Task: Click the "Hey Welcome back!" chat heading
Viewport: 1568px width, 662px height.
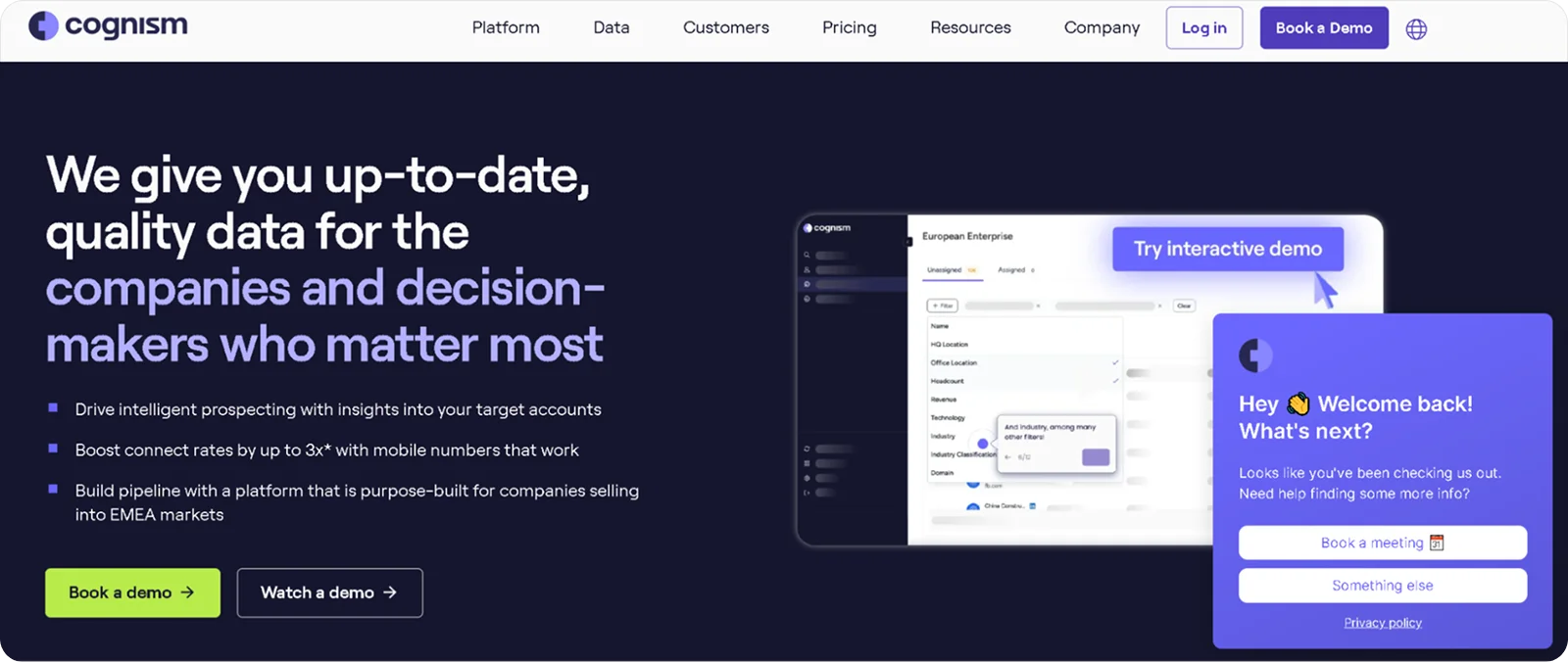Action: 1355,417
